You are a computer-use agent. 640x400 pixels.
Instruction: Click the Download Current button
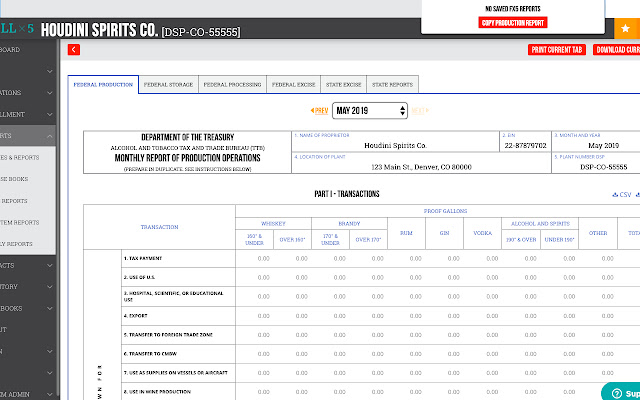[x=616, y=50]
